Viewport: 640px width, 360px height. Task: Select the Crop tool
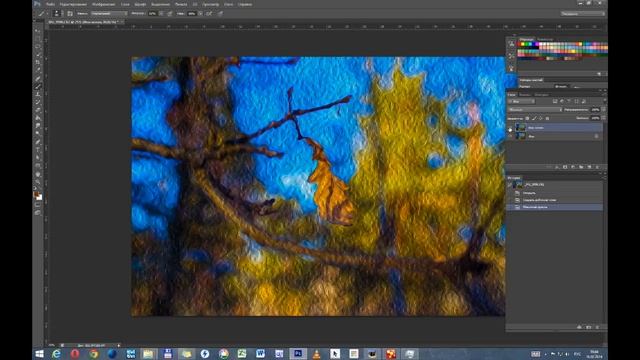point(38,62)
